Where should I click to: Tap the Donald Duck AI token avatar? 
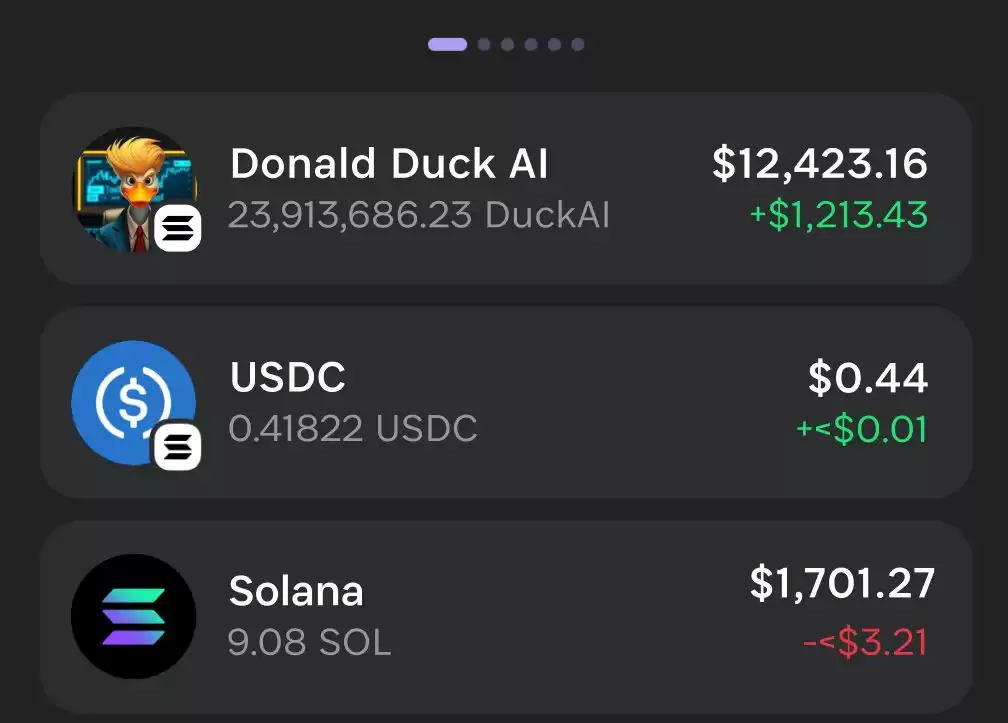tap(134, 189)
